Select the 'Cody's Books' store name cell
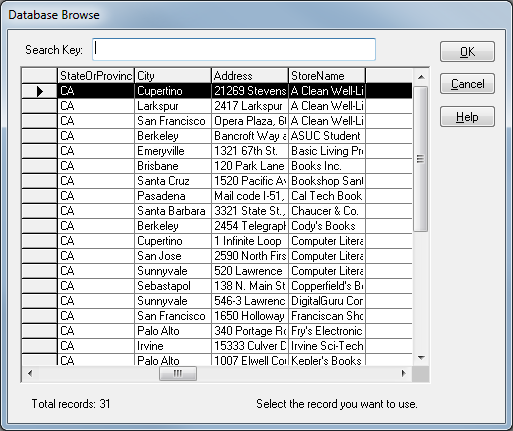Image resolution: width=513 pixels, height=431 pixels. [x=327, y=226]
